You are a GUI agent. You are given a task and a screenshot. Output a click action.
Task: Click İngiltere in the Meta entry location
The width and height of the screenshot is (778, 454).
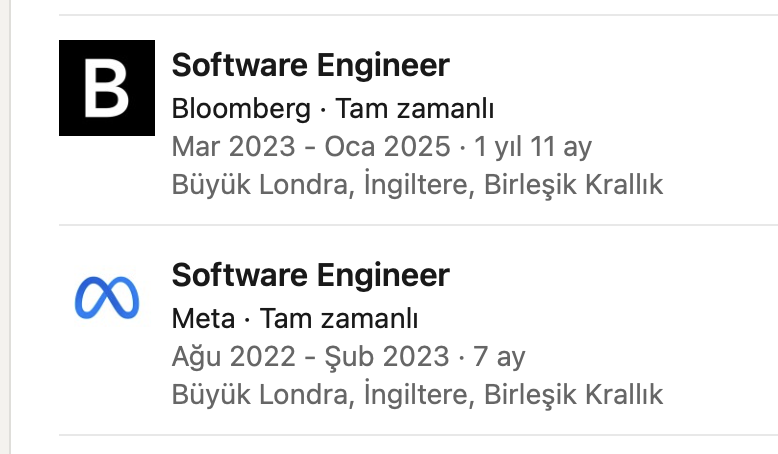[416, 394]
